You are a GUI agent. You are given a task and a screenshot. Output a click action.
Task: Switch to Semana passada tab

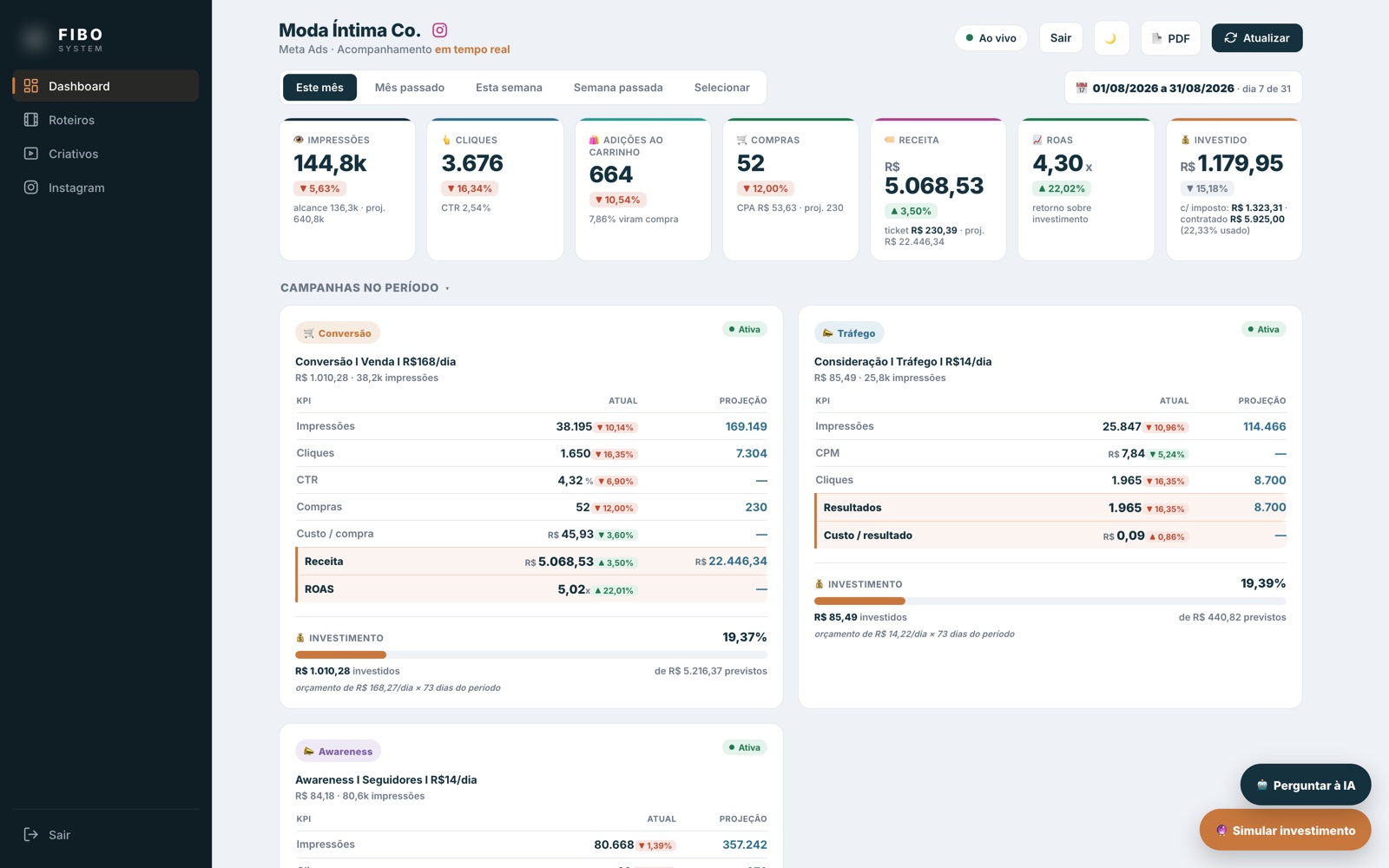pos(618,88)
